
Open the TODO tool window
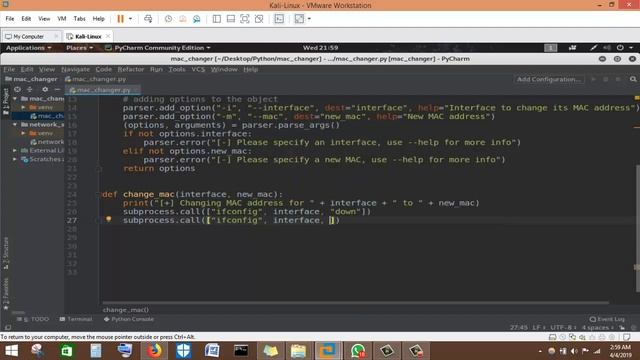[33, 319]
